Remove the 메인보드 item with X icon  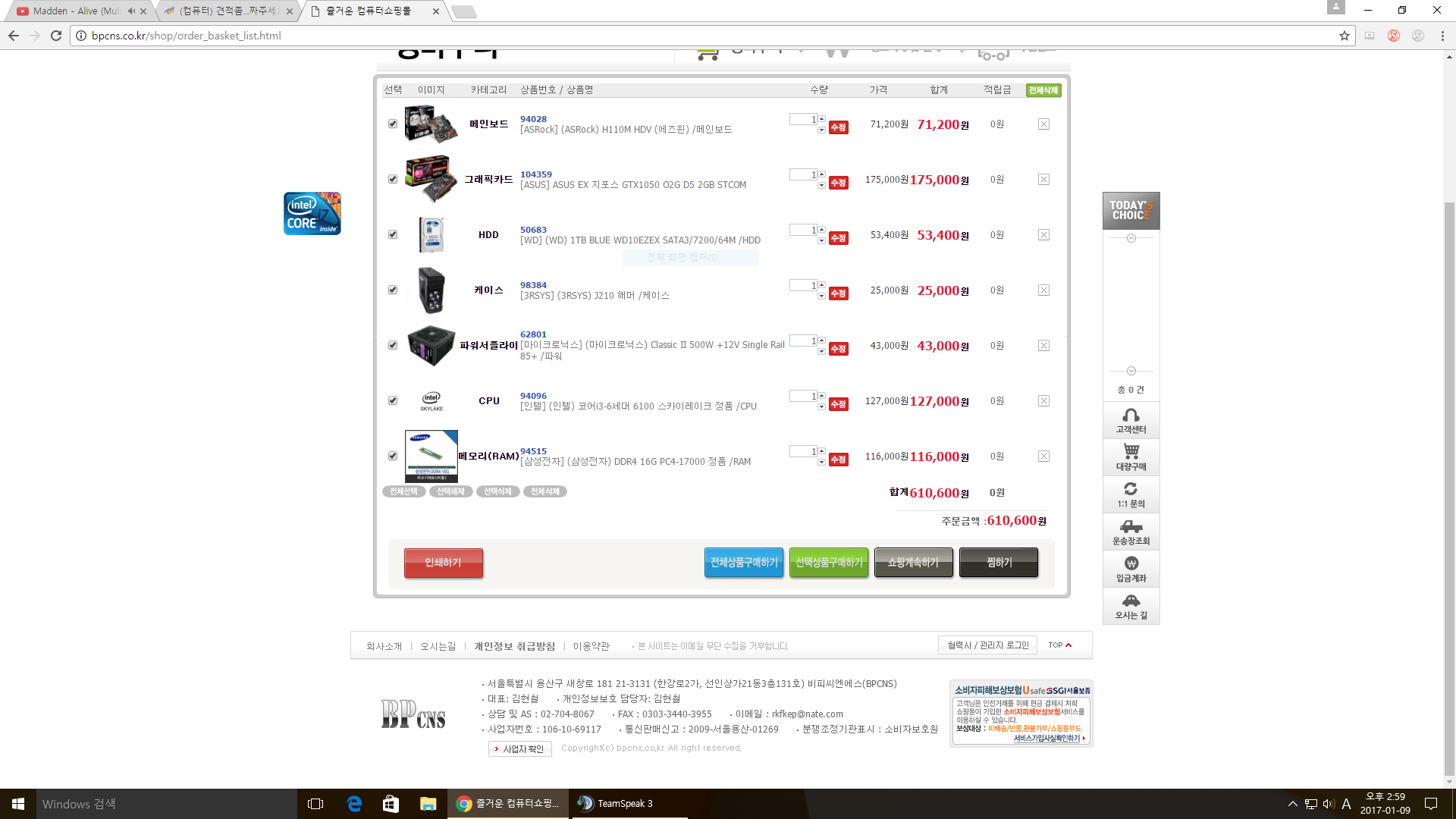[x=1043, y=124]
